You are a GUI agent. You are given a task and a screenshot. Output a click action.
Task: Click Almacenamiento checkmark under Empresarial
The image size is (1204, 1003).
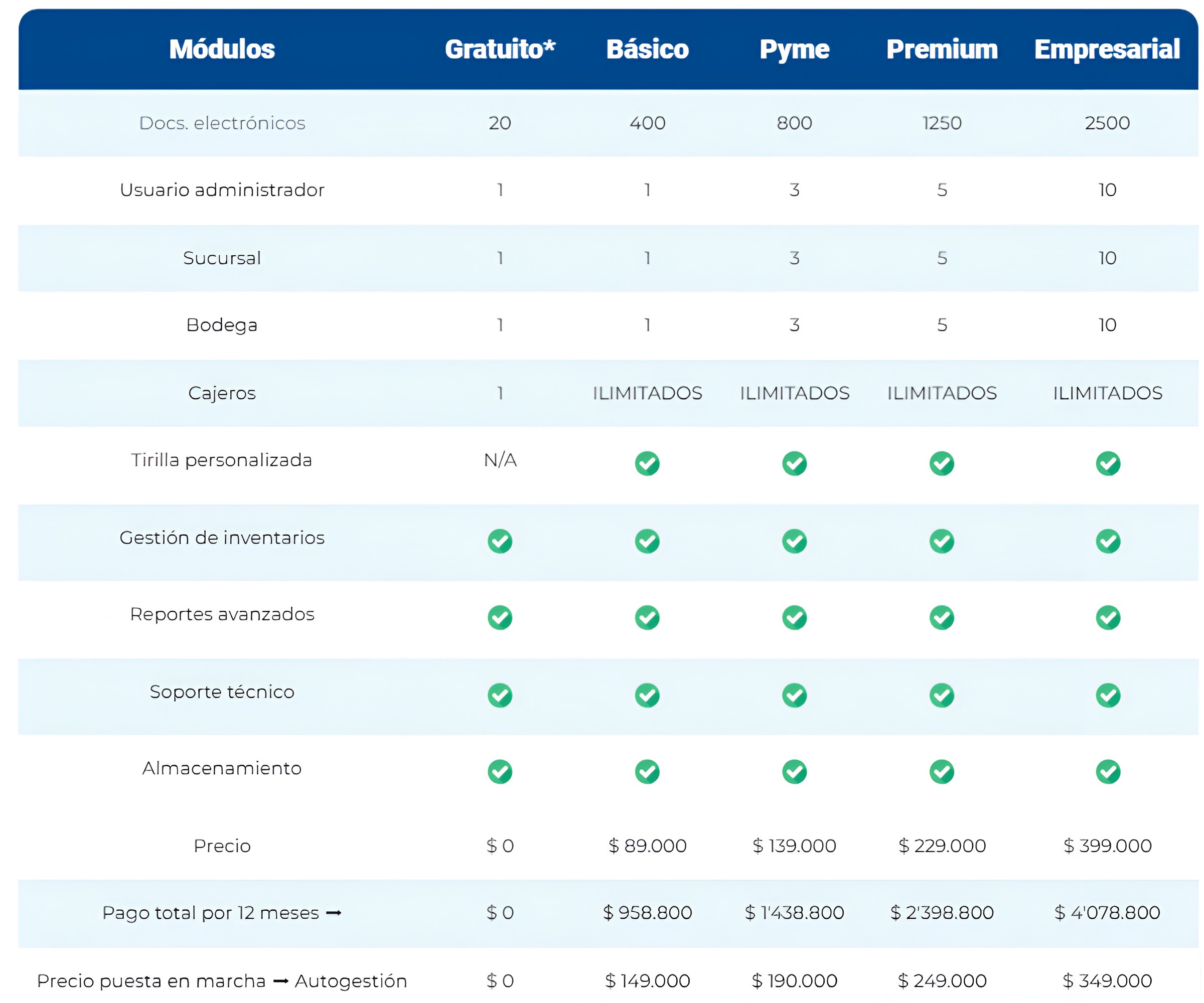click(x=1108, y=771)
